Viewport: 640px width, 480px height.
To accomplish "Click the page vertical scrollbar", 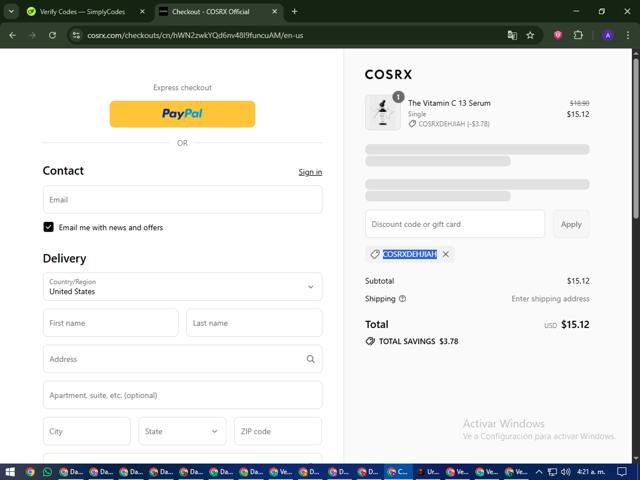I will [x=636, y=139].
